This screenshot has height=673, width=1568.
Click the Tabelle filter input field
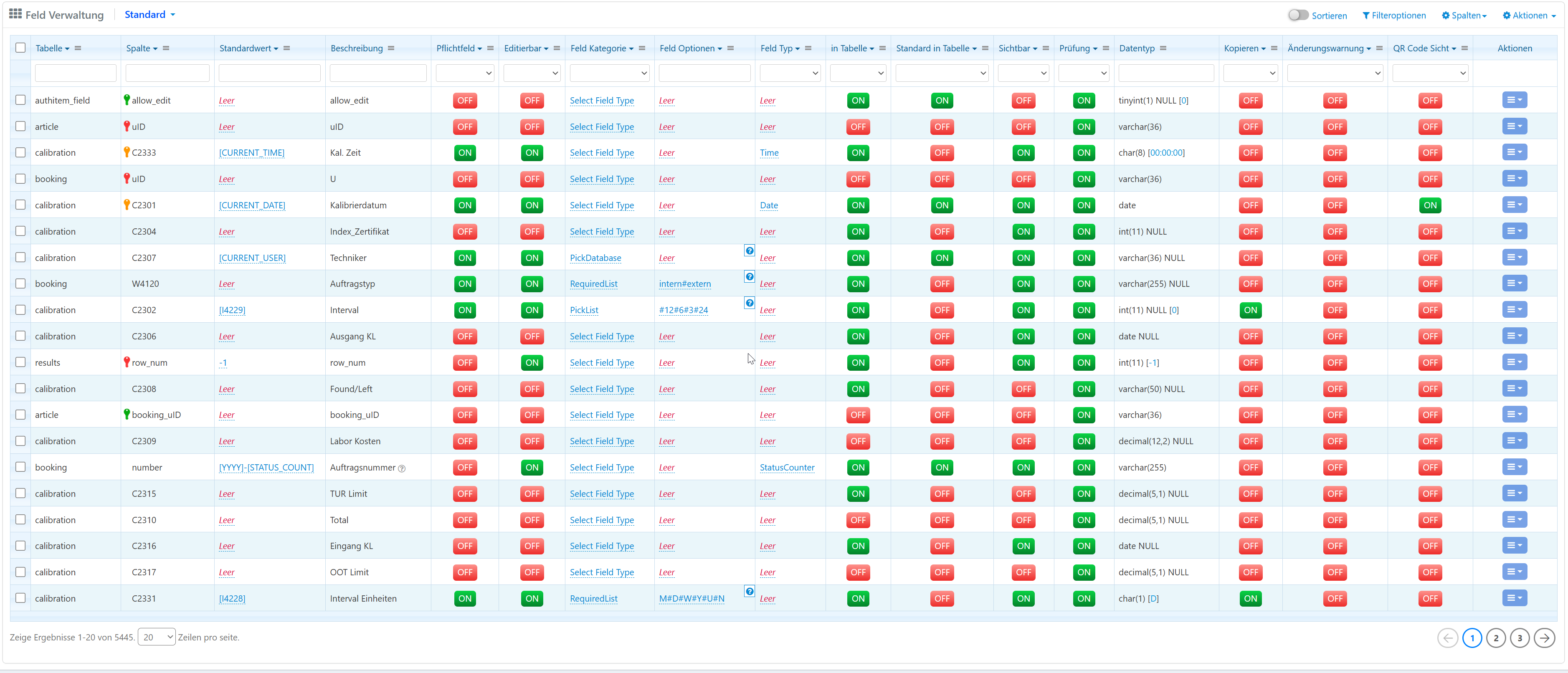(76, 73)
